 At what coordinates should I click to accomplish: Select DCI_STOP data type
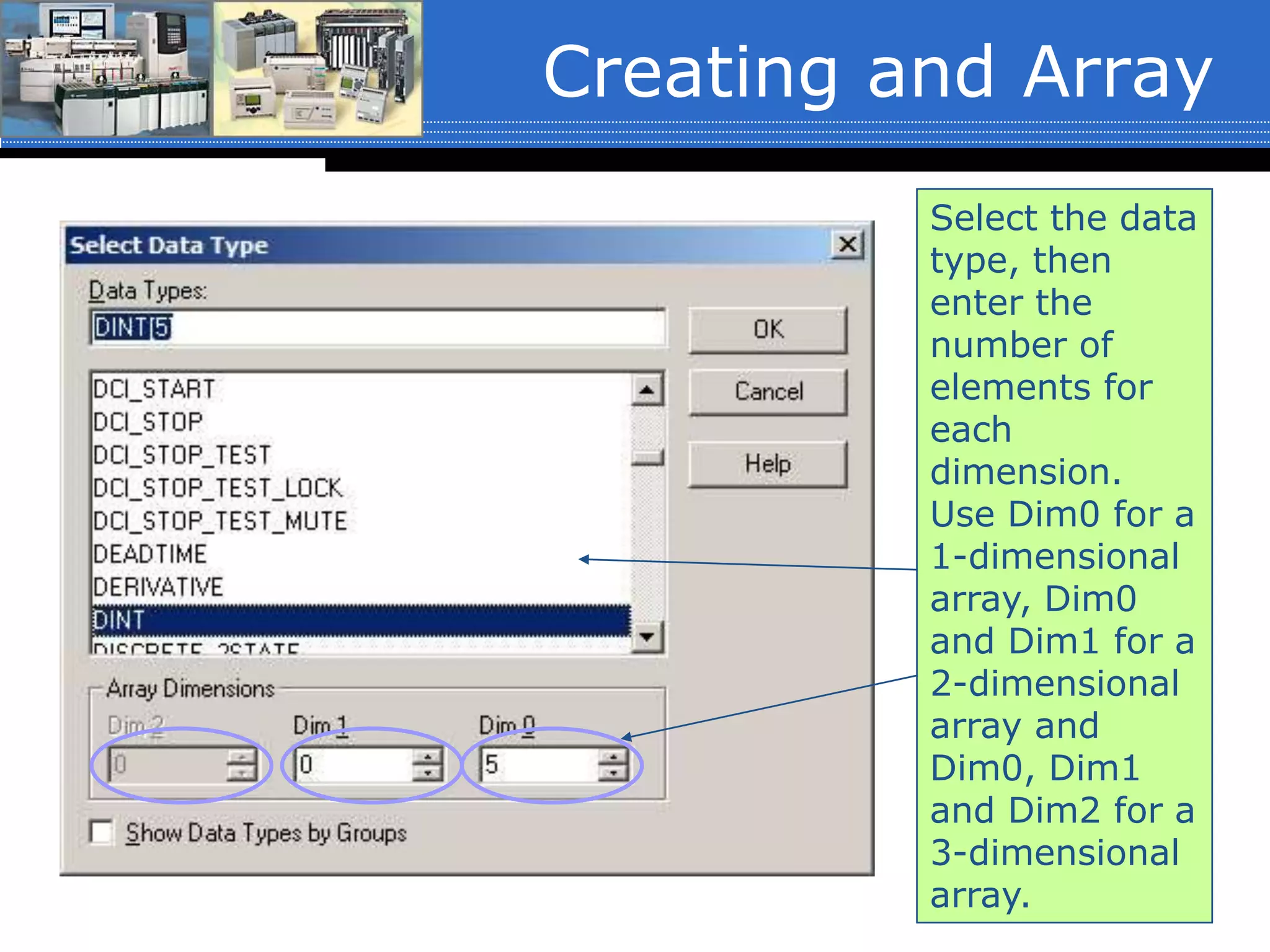click(x=361, y=422)
